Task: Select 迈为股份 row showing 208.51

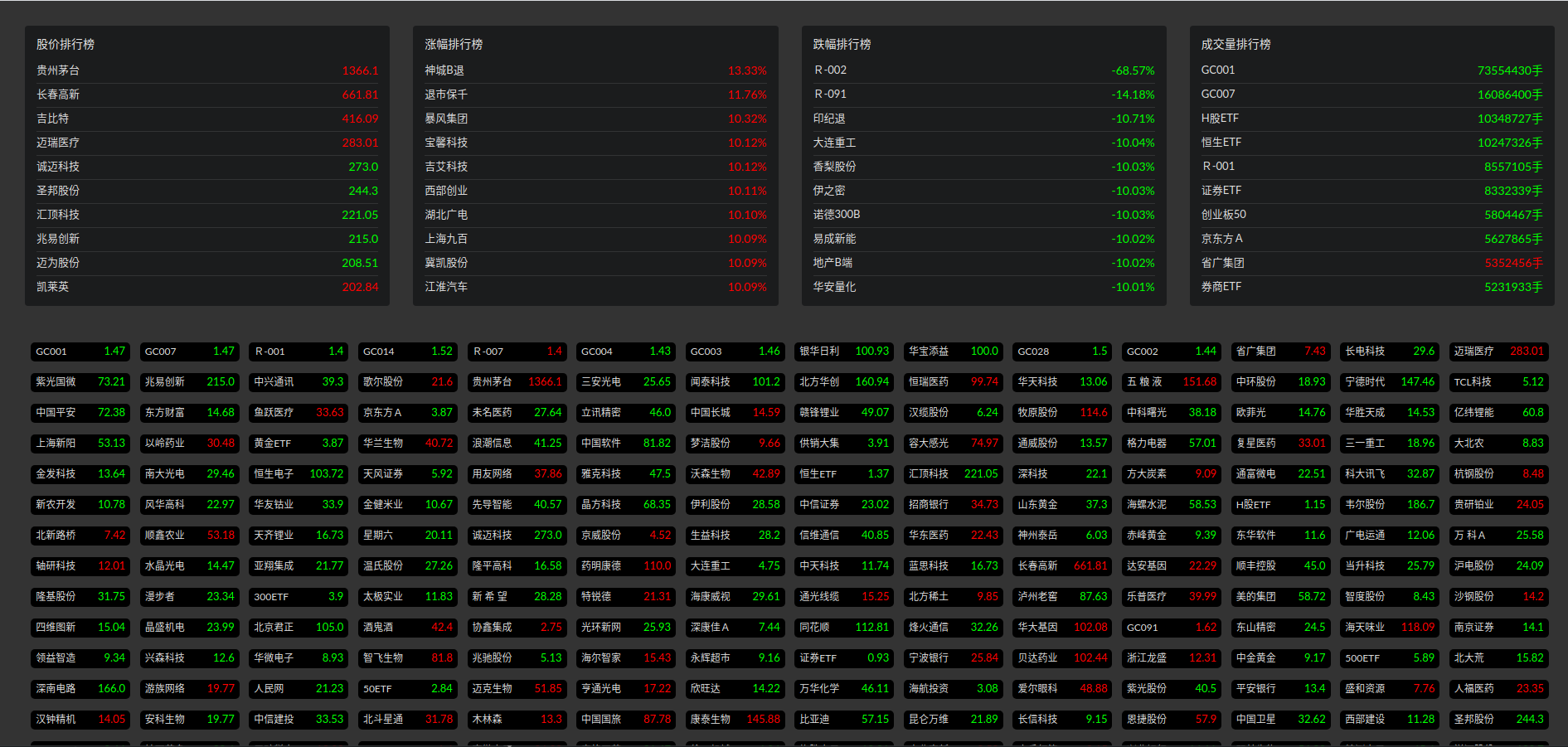Action: click(x=207, y=263)
